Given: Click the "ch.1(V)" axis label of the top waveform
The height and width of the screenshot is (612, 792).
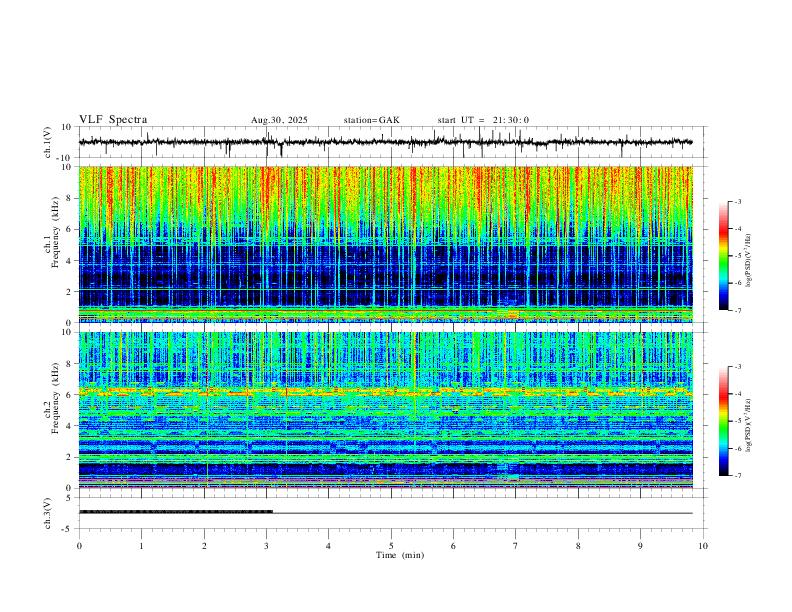Looking at the screenshot, I should tap(48, 142).
